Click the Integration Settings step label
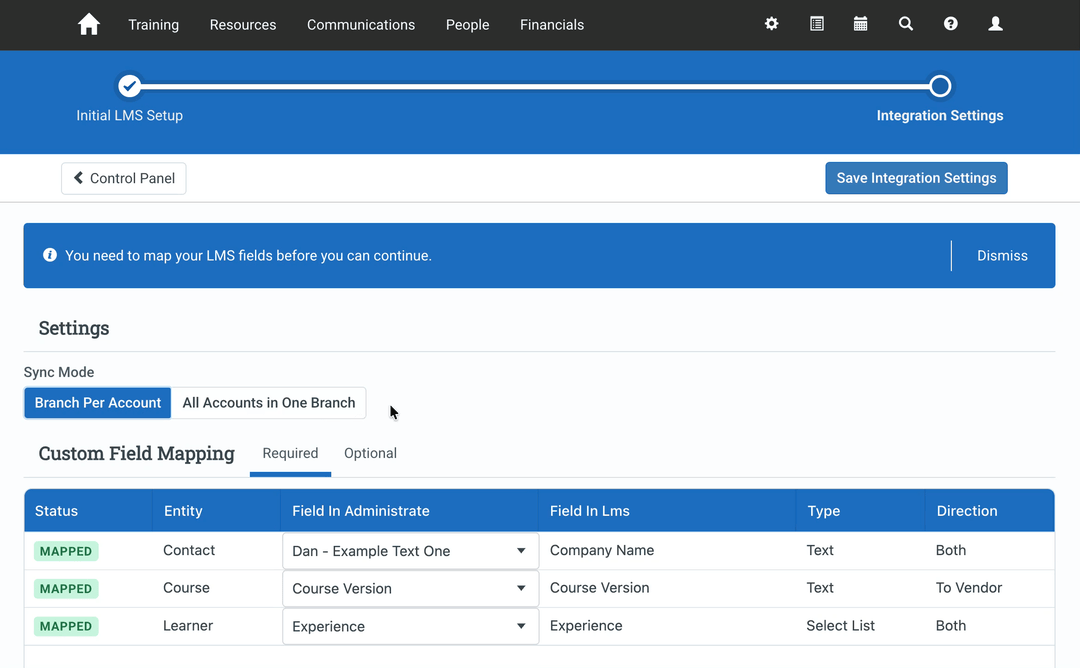This screenshot has height=668, width=1080. point(939,116)
